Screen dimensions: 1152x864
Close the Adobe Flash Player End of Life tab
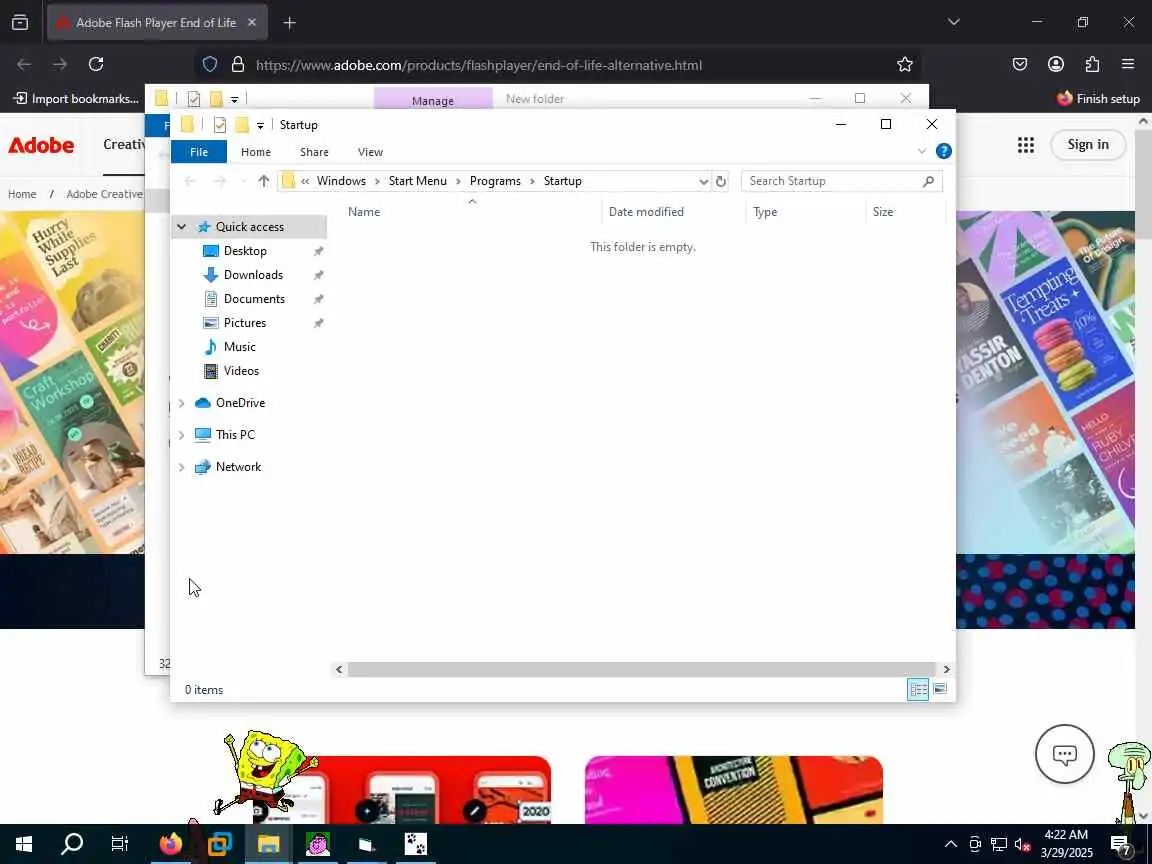(252, 23)
